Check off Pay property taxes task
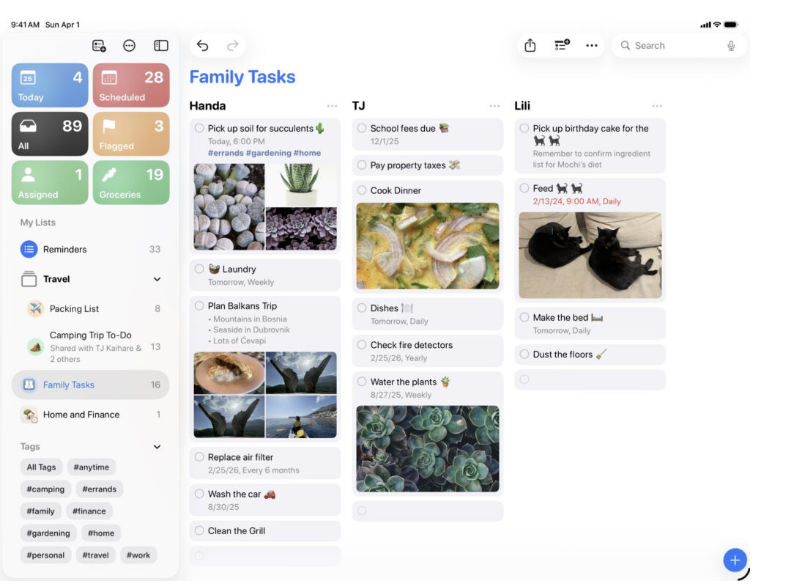Image resolution: width=793 pixels, height=585 pixels. click(x=361, y=166)
